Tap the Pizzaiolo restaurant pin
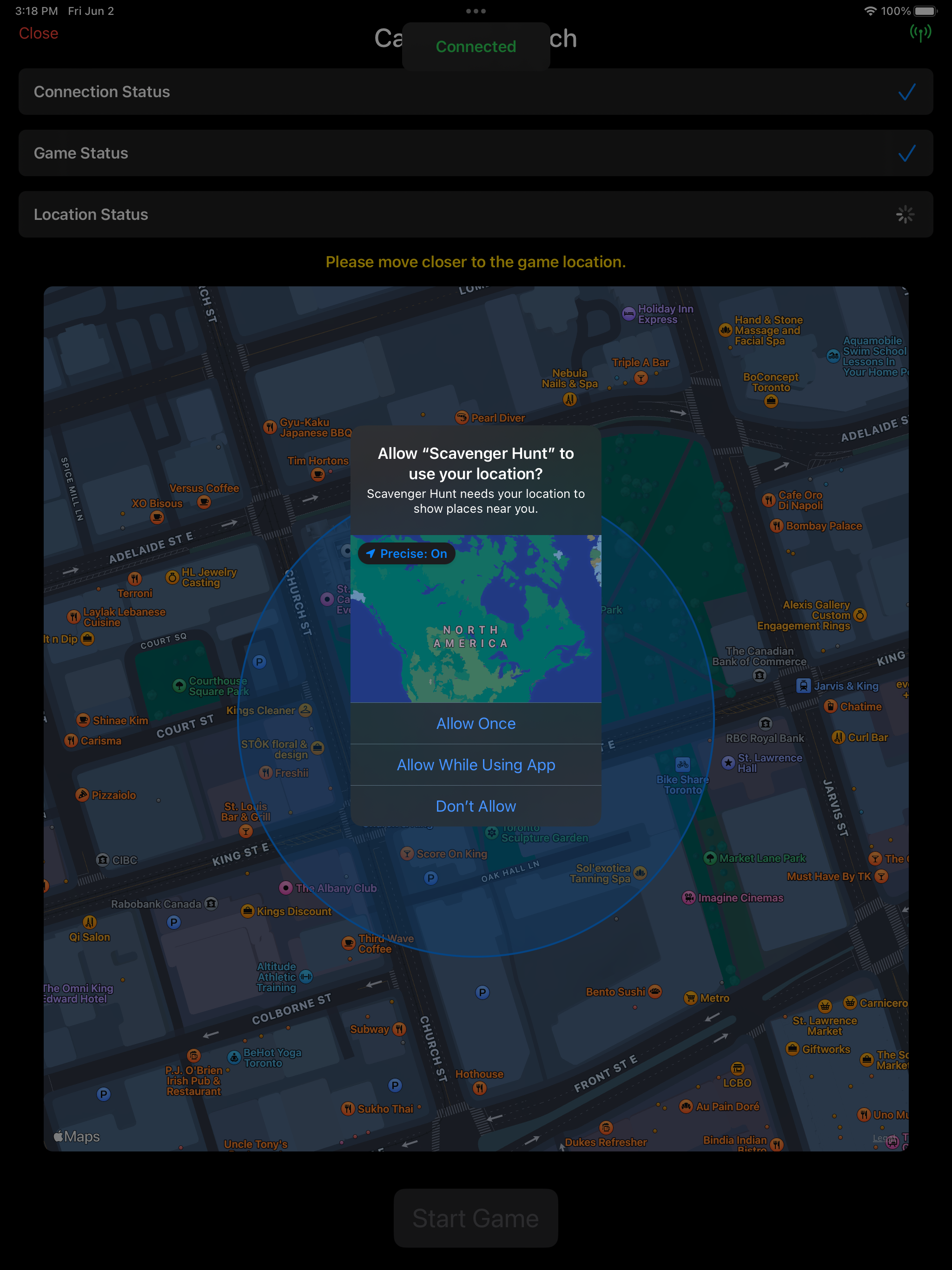Viewport: 952px width, 1270px height. (82, 794)
